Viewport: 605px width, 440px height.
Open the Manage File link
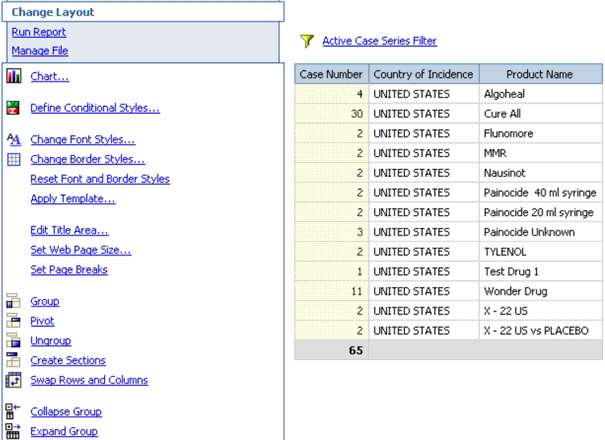point(40,51)
